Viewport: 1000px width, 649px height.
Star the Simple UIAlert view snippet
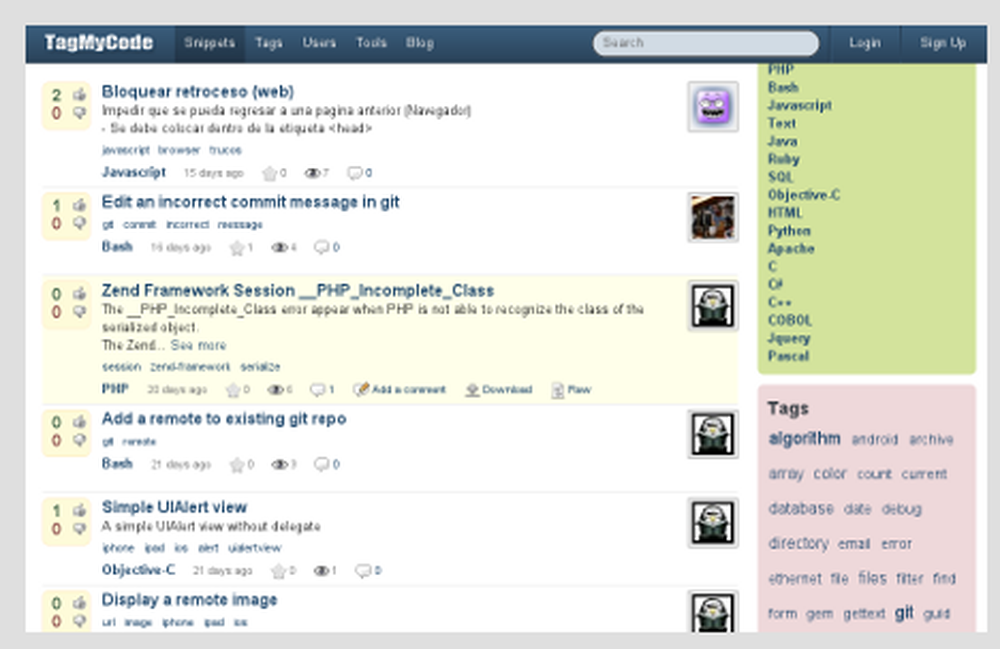[278, 571]
